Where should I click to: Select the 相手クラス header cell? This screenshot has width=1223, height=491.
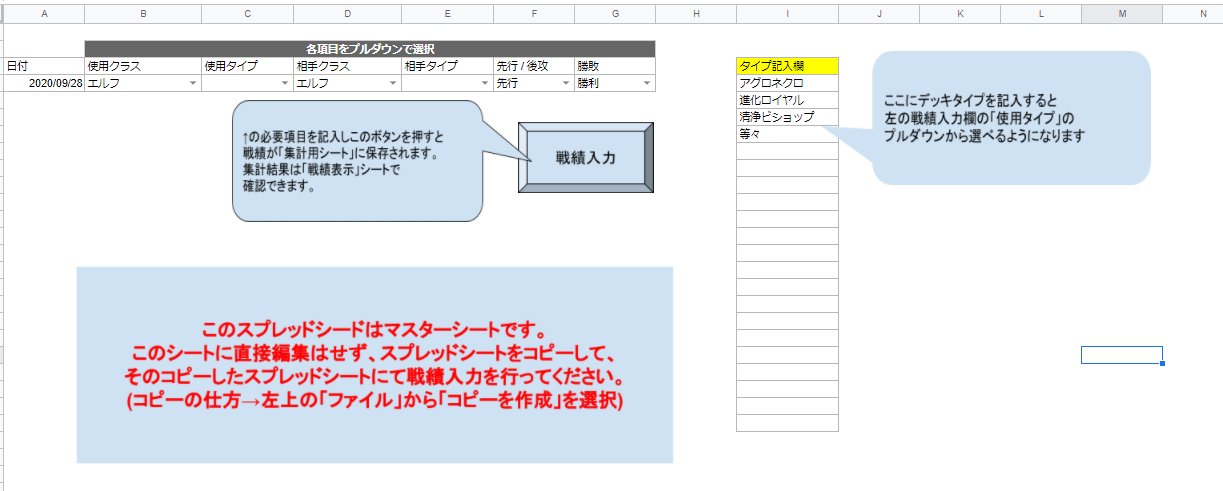(x=346, y=66)
